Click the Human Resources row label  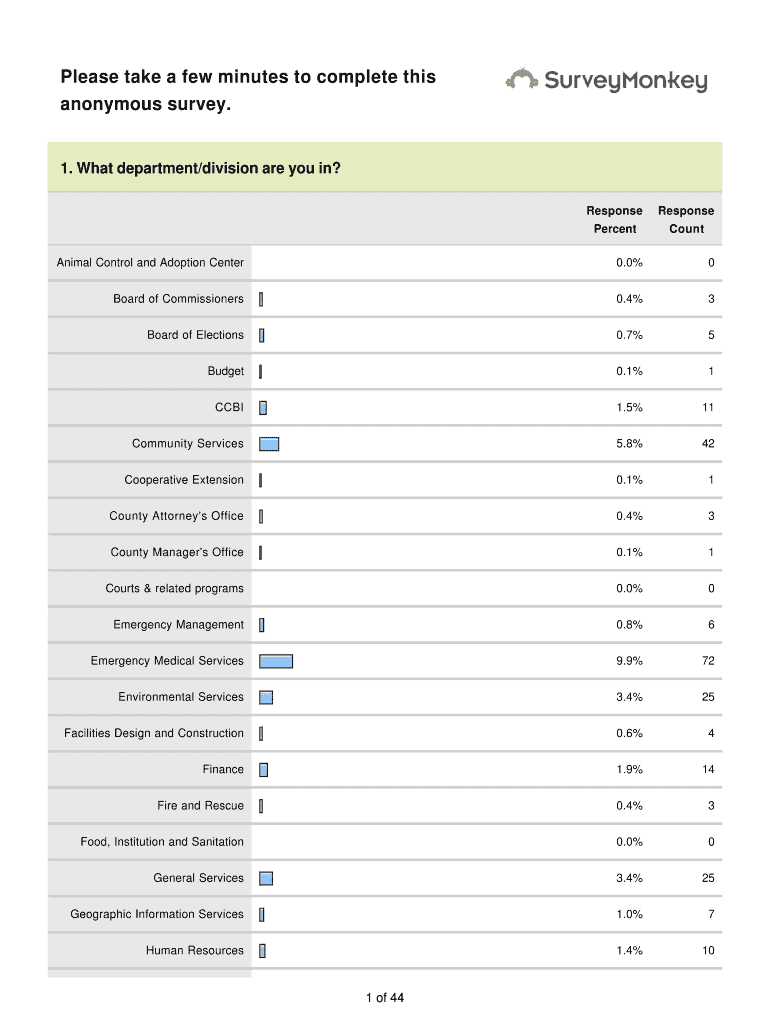tap(195, 951)
